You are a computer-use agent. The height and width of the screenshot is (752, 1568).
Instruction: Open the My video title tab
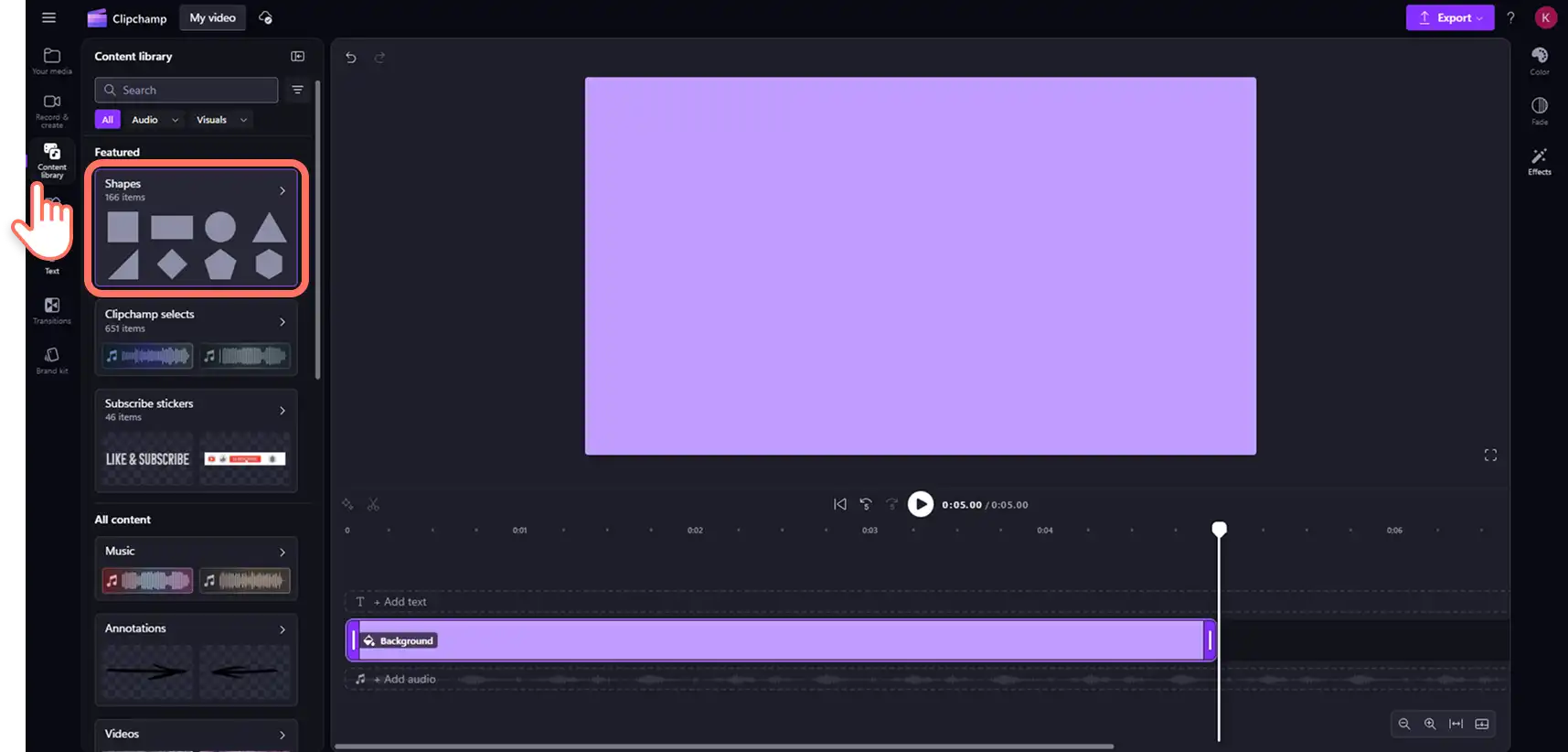point(213,18)
